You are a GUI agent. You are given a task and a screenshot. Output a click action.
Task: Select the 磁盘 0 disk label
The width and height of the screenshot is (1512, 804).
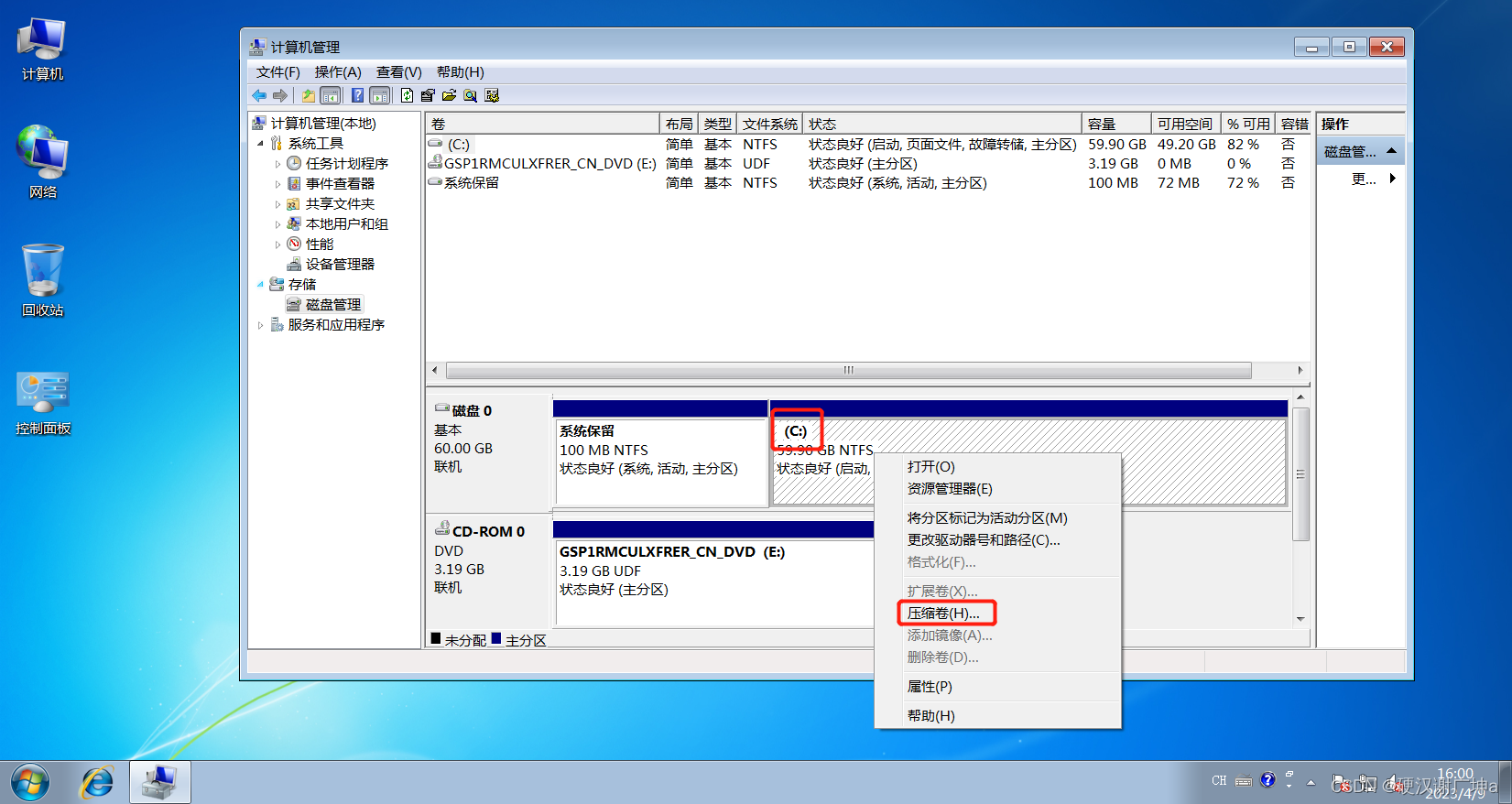point(472,411)
